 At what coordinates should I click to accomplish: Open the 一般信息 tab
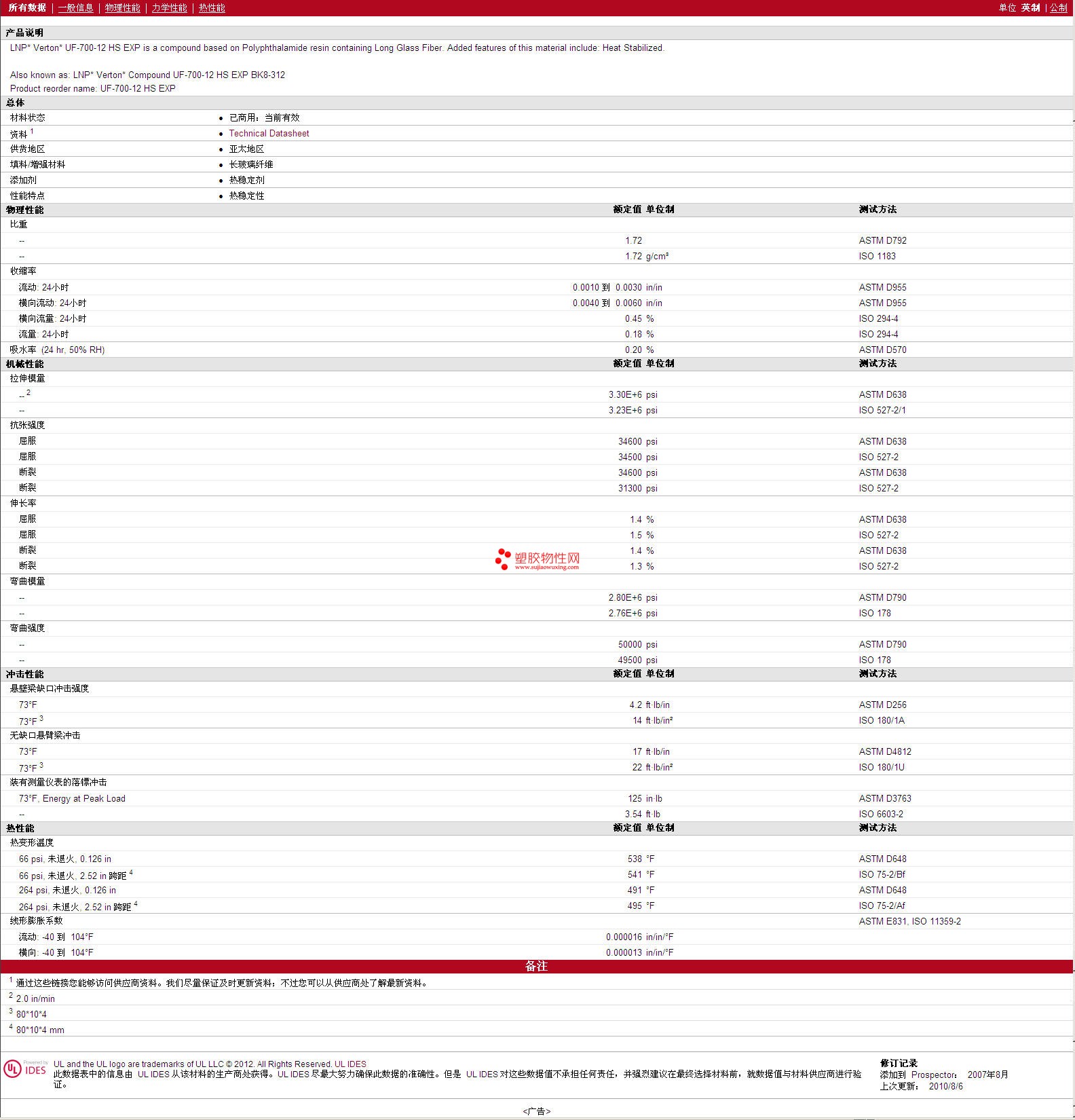point(75,7)
